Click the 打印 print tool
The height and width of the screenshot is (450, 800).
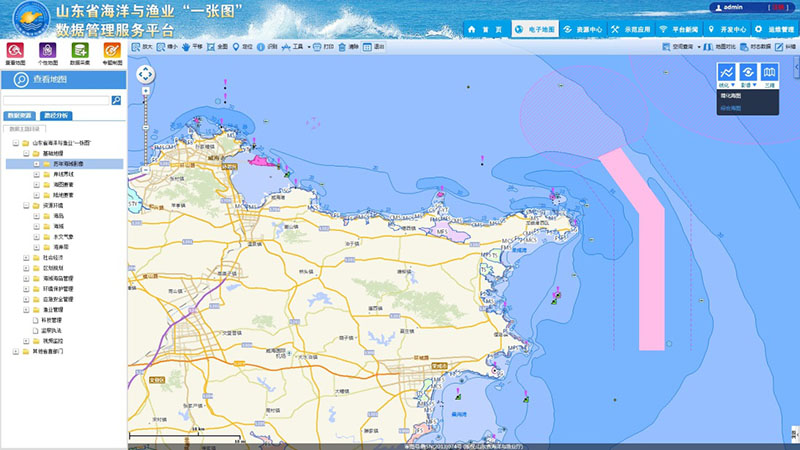(x=323, y=47)
